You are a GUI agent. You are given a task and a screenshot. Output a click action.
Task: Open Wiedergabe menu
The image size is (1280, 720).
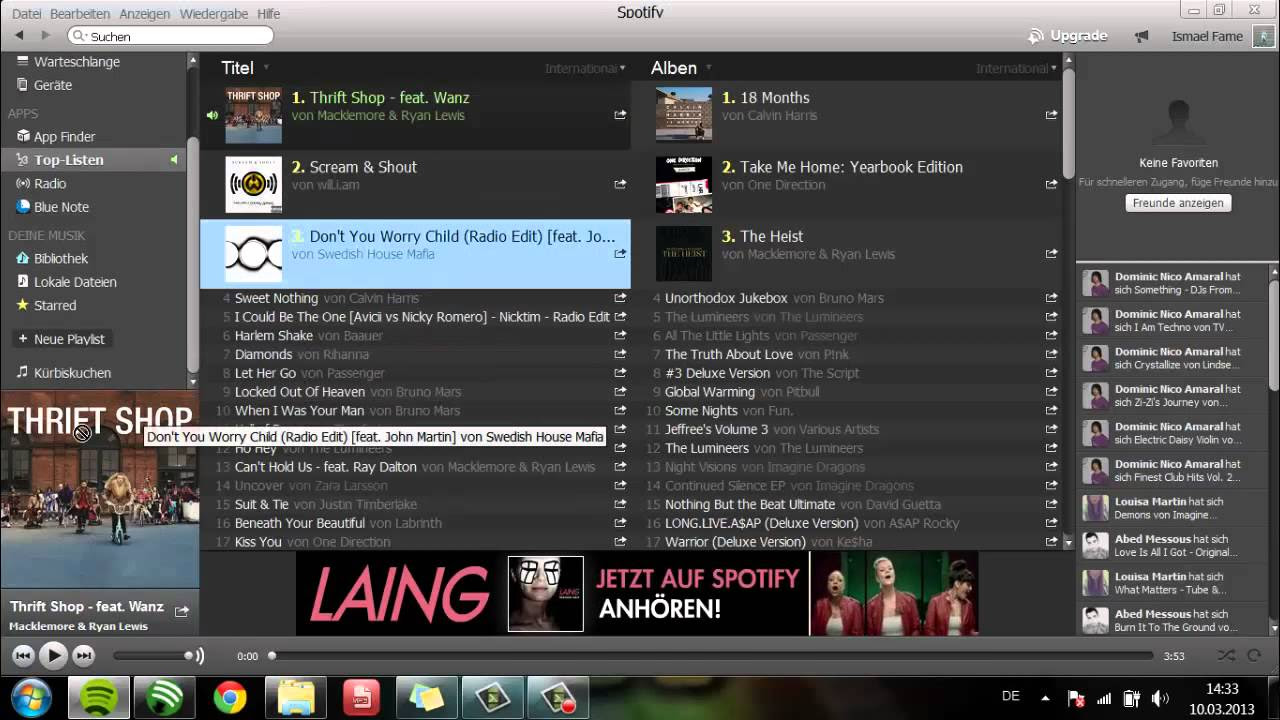click(x=214, y=14)
